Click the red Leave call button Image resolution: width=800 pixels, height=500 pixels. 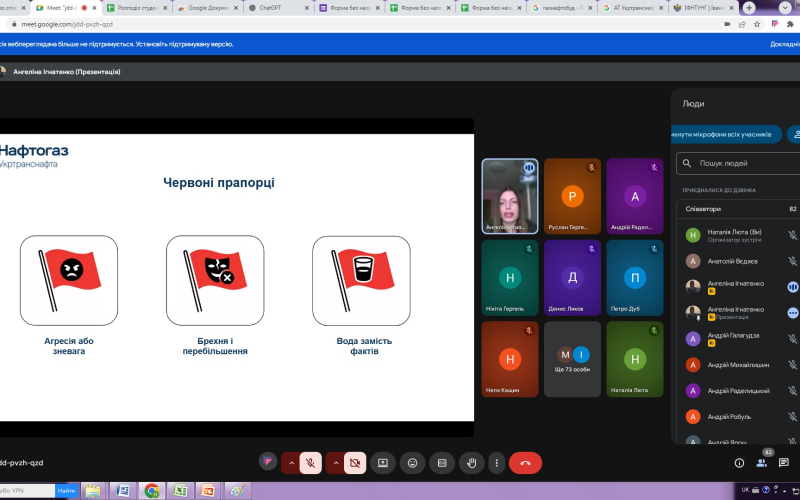pos(525,463)
